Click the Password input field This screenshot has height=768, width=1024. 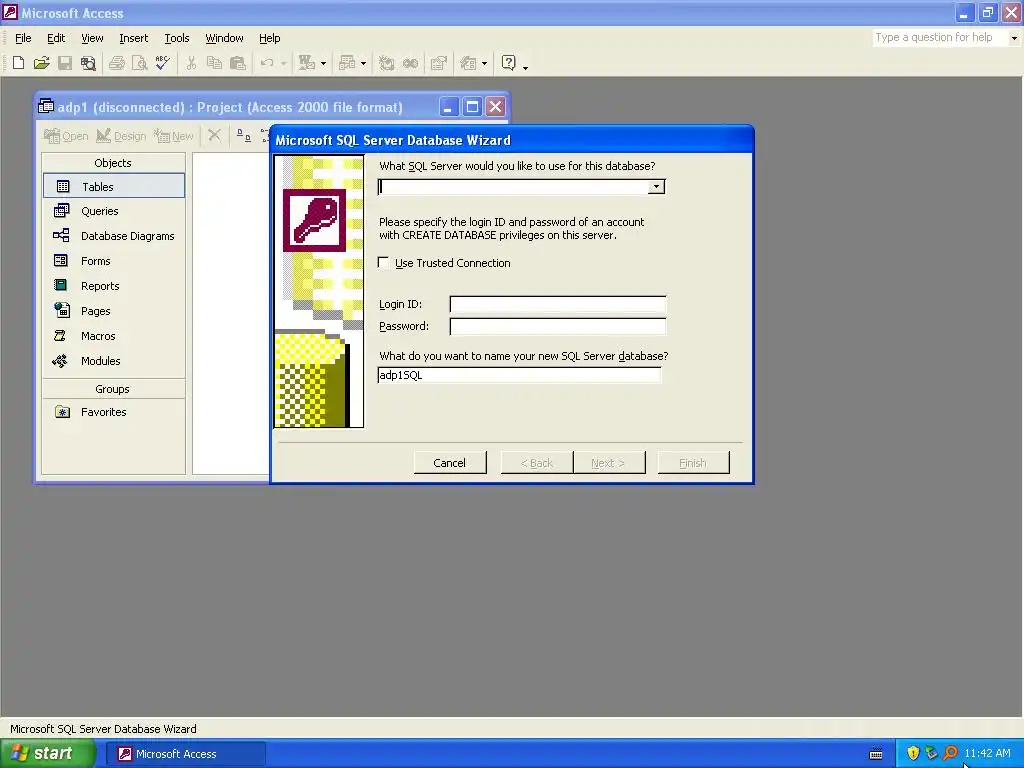pos(558,326)
